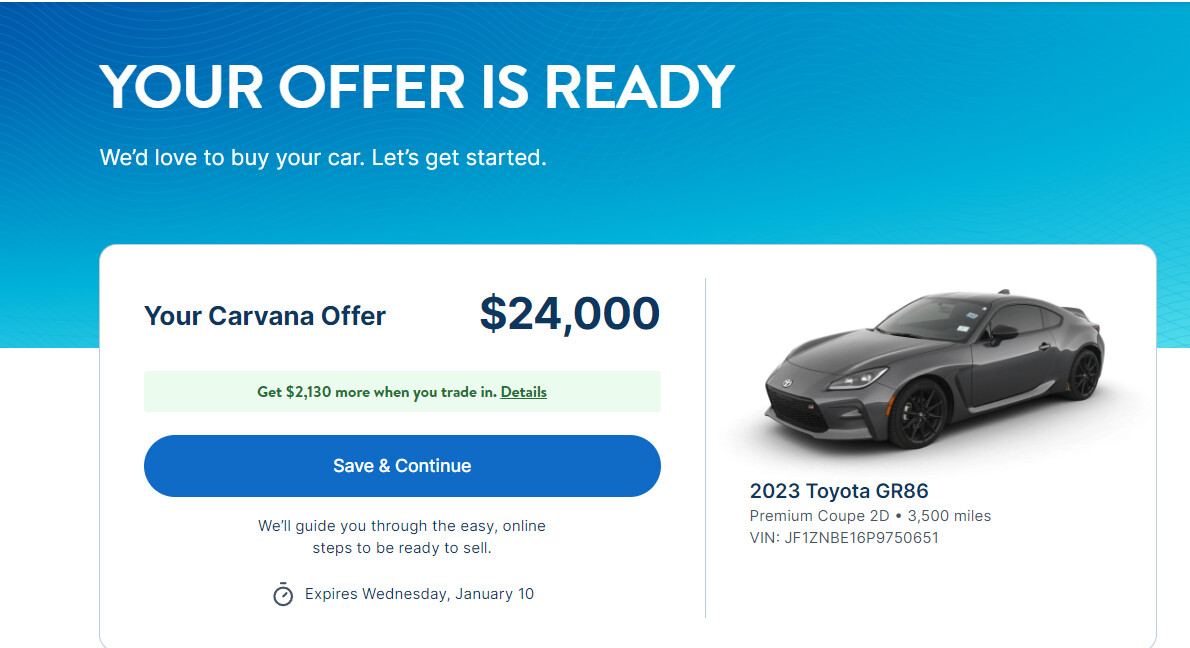Click the YOUR OFFER IS READY heading
Viewport: 1190px width, 648px height.
tap(417, 87)
